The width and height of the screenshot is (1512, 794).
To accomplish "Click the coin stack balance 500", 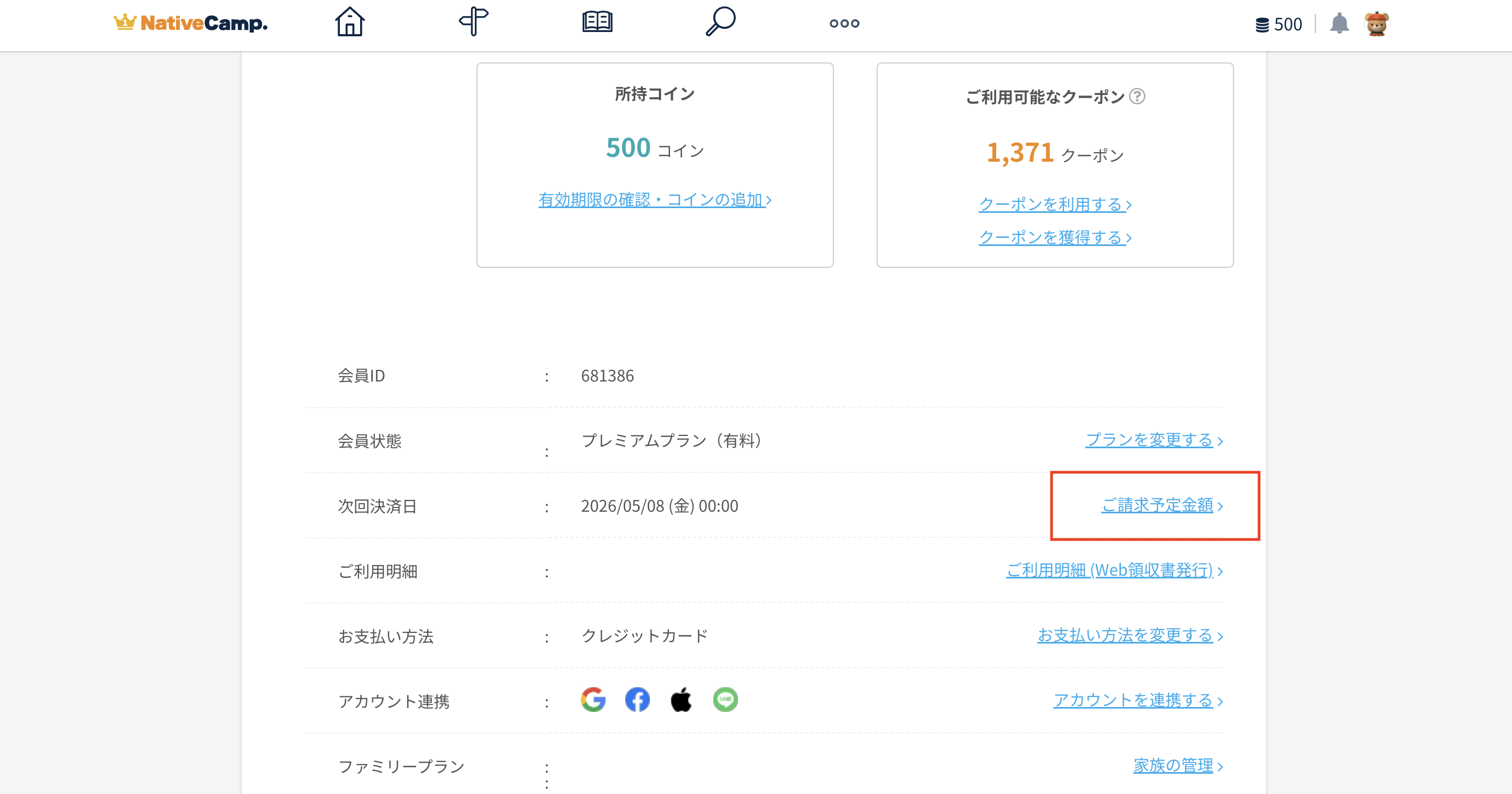I will tap(1278, 25).
